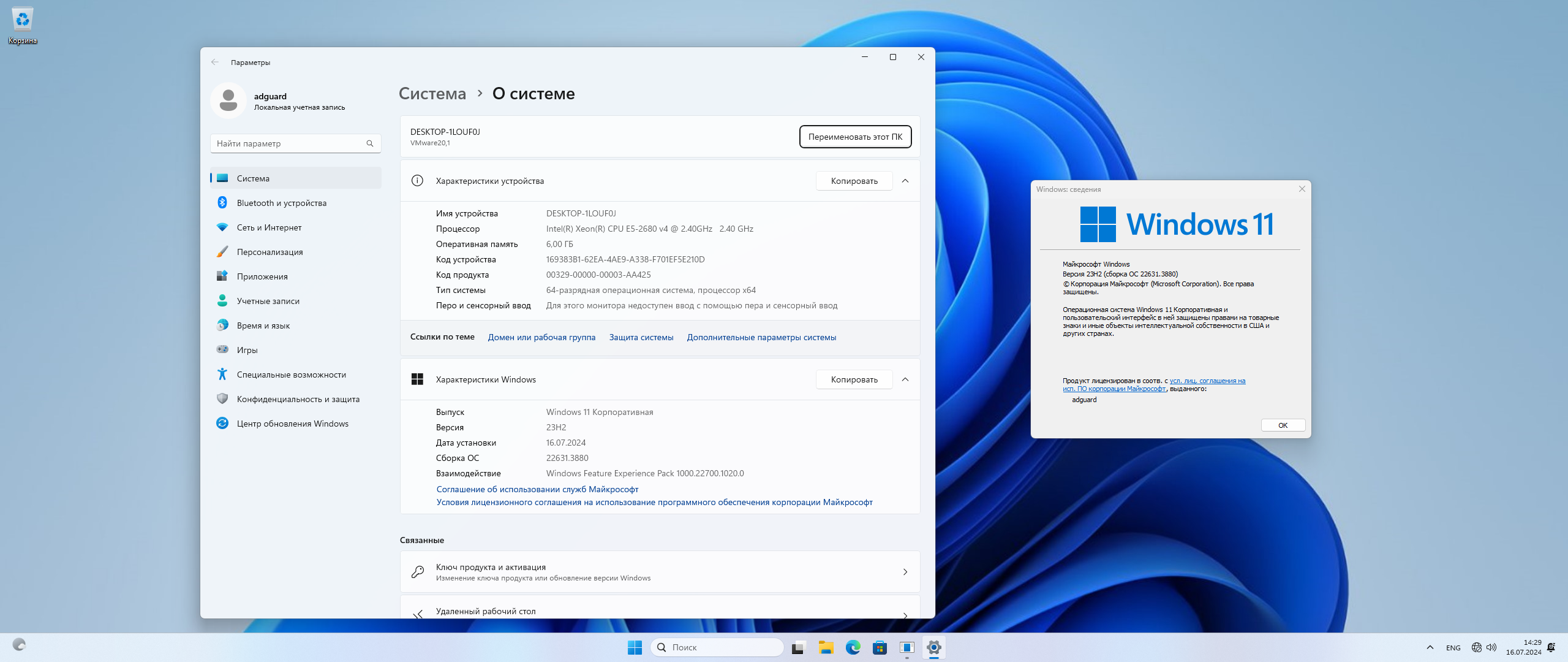The height and width of the screenshot is (662, 1568).
Task: Open Bluetooth and devices settings icon
Action: (222, 203)
